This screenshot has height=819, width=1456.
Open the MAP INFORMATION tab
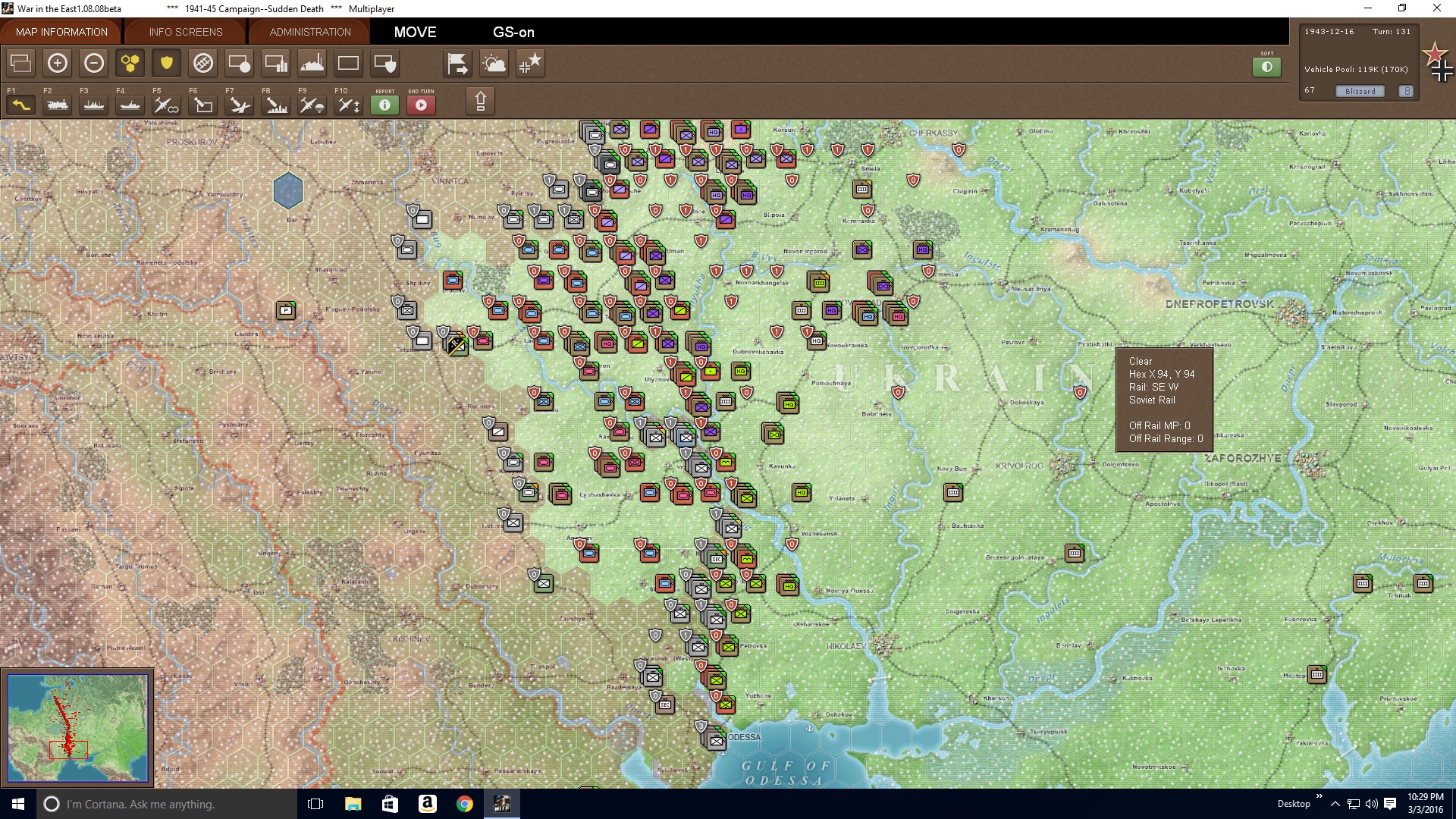pos(61,32)
